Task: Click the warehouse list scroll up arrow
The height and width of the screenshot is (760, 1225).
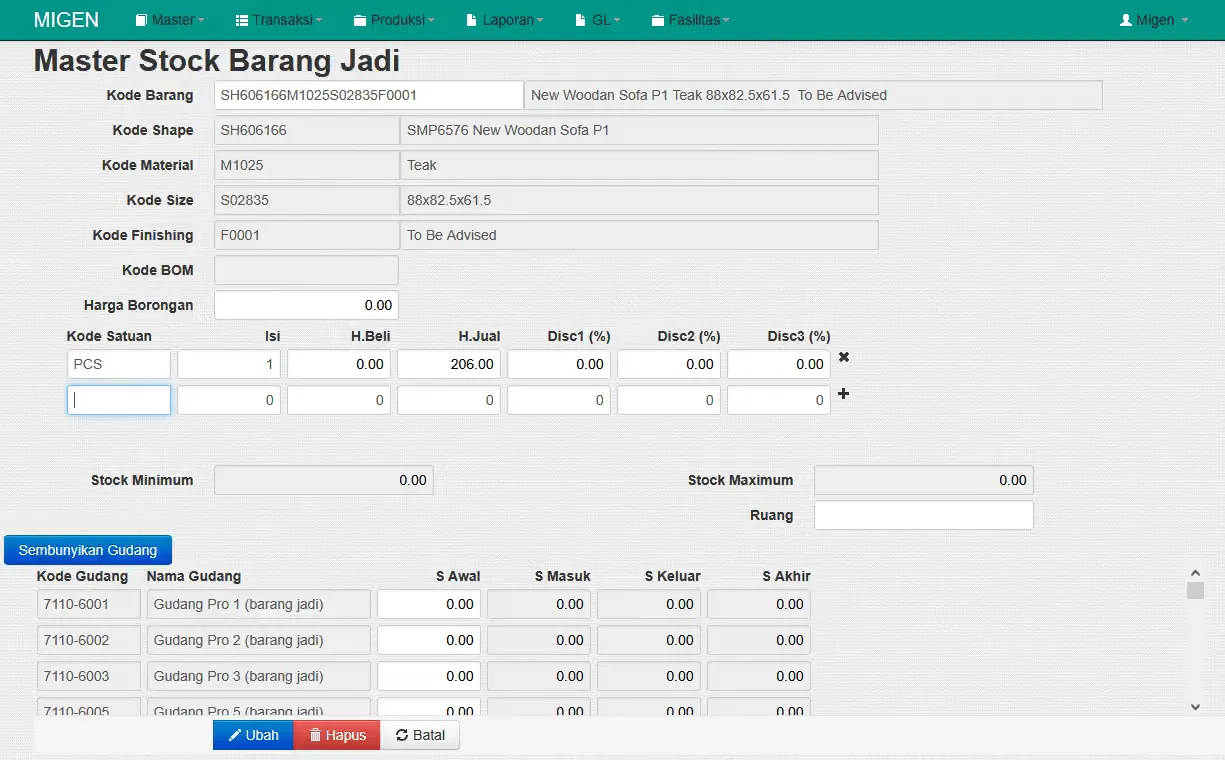Action: pos(1195,572)
